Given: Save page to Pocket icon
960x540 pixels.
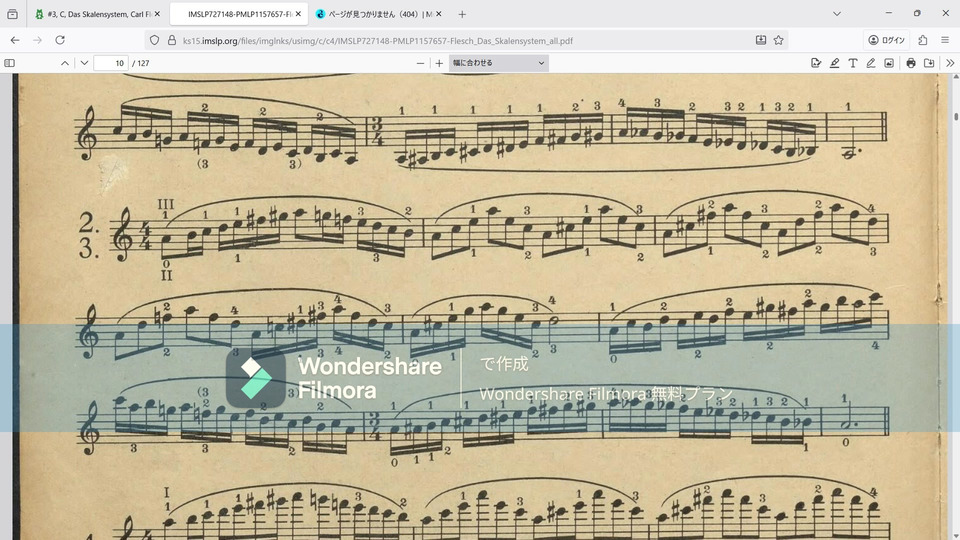Looking at the screenshot, I should 760,40.
